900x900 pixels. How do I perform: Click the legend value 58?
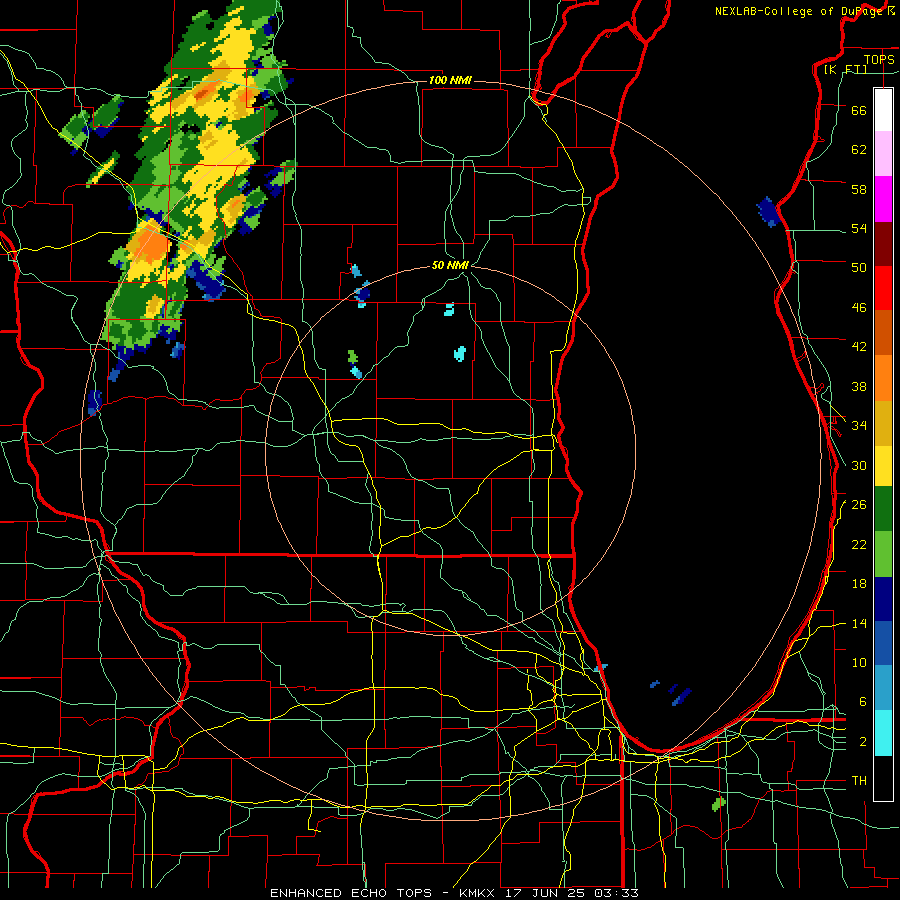[x=859, y=189]
